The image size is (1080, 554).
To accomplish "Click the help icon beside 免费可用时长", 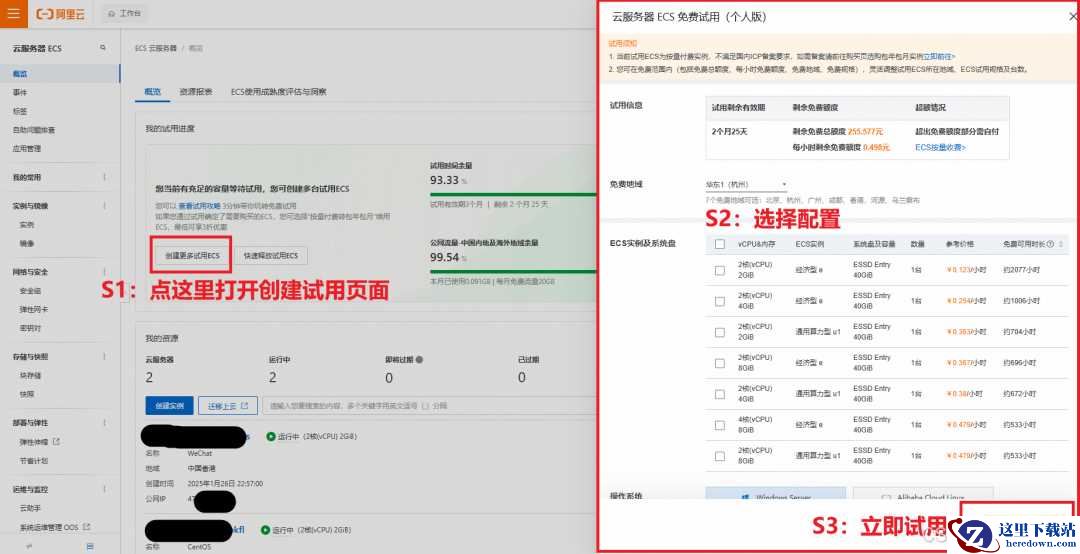I will tap(1050, 244).
